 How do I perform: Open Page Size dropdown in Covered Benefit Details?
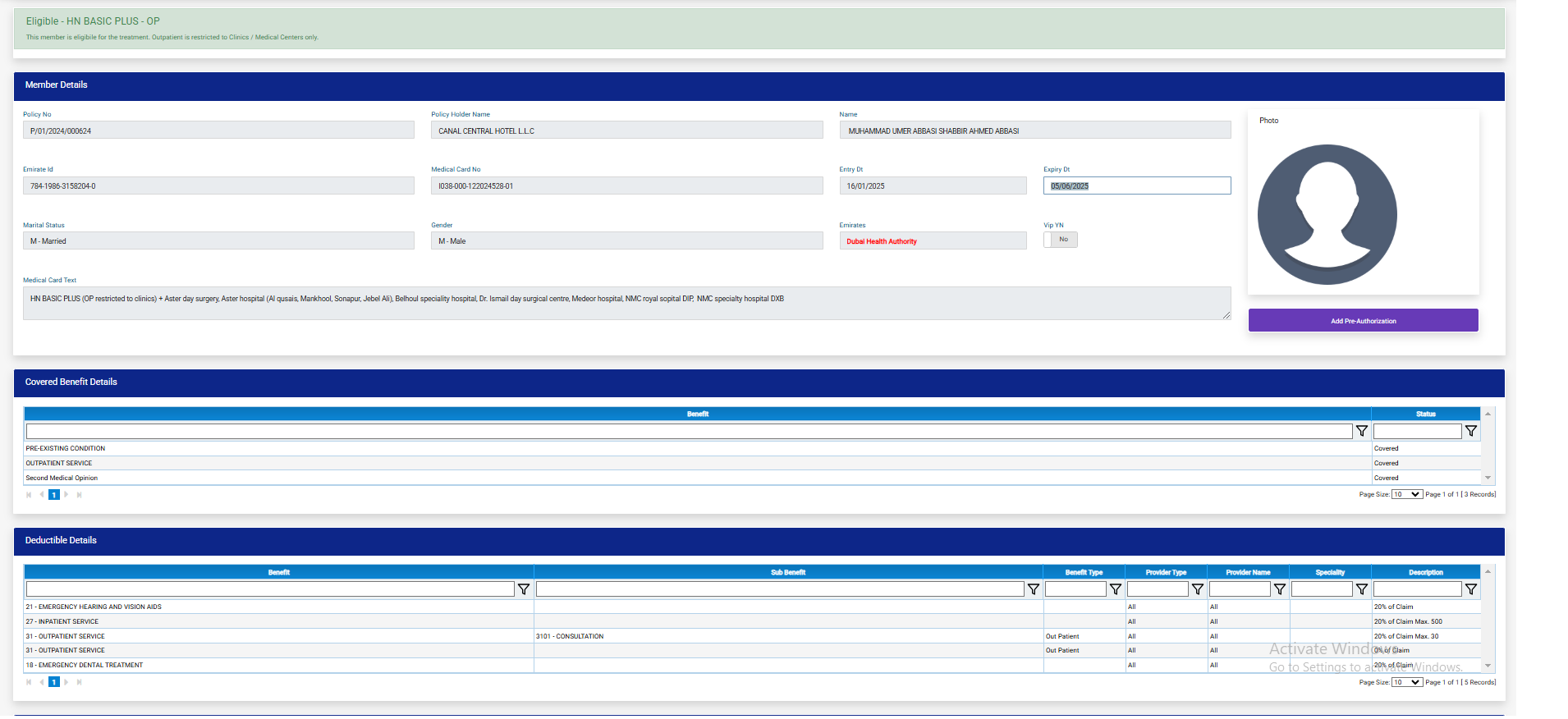point(1406,494)
